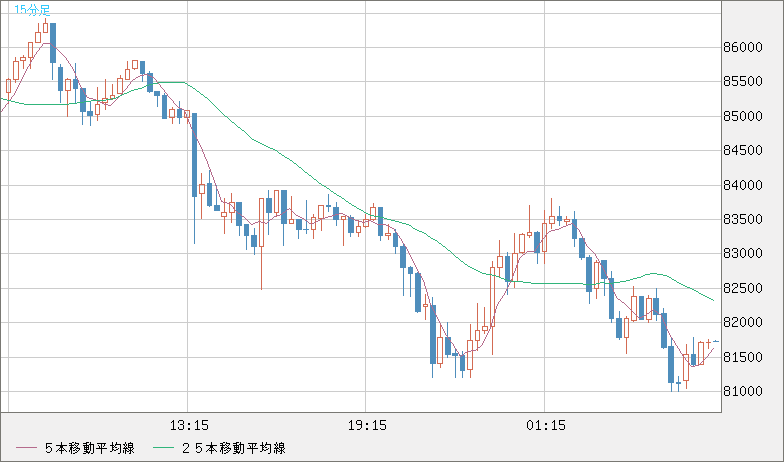The width and height of the screenshot is (784, 462).
Task: Click the 19:15 time axis label
Action: tap(367, 426)
